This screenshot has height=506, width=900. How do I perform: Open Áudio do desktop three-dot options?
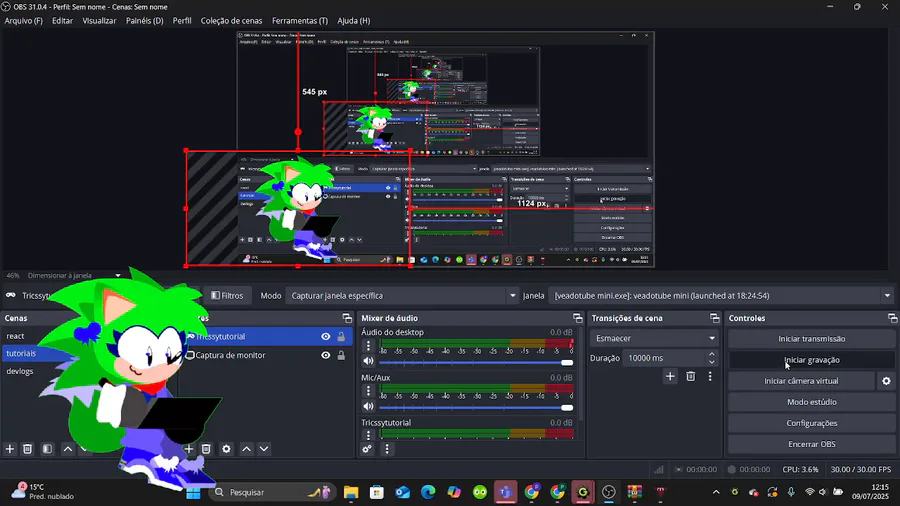(368, 346)
